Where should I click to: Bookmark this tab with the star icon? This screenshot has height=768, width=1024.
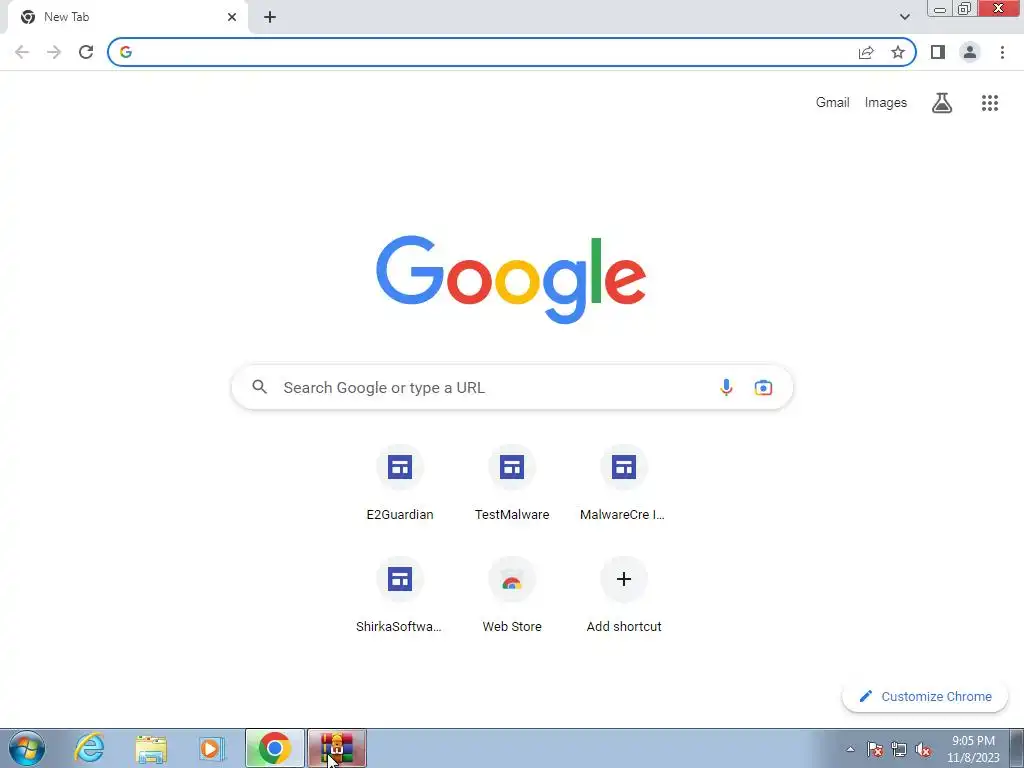898,52
